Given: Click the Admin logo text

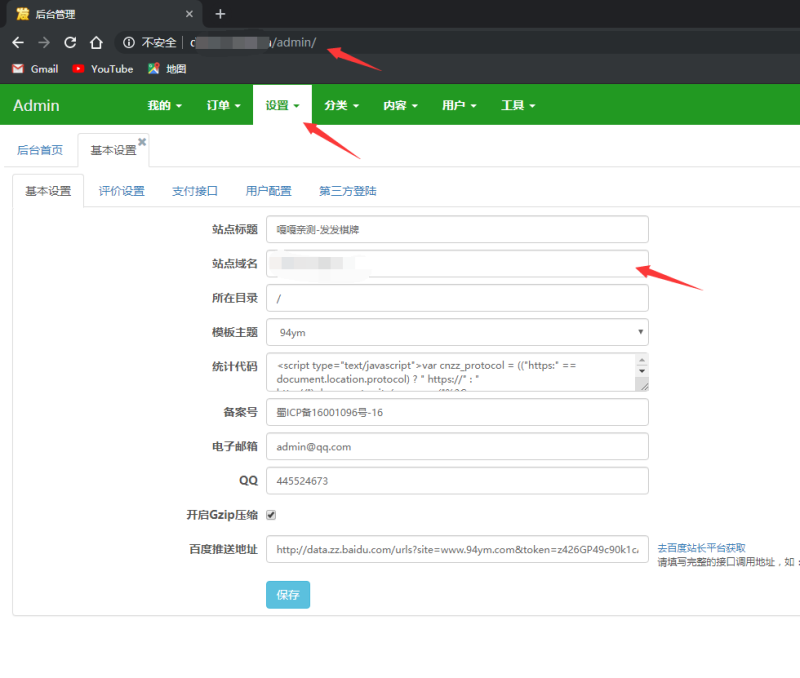Looking at the screenshot, I should click(36, 106).
